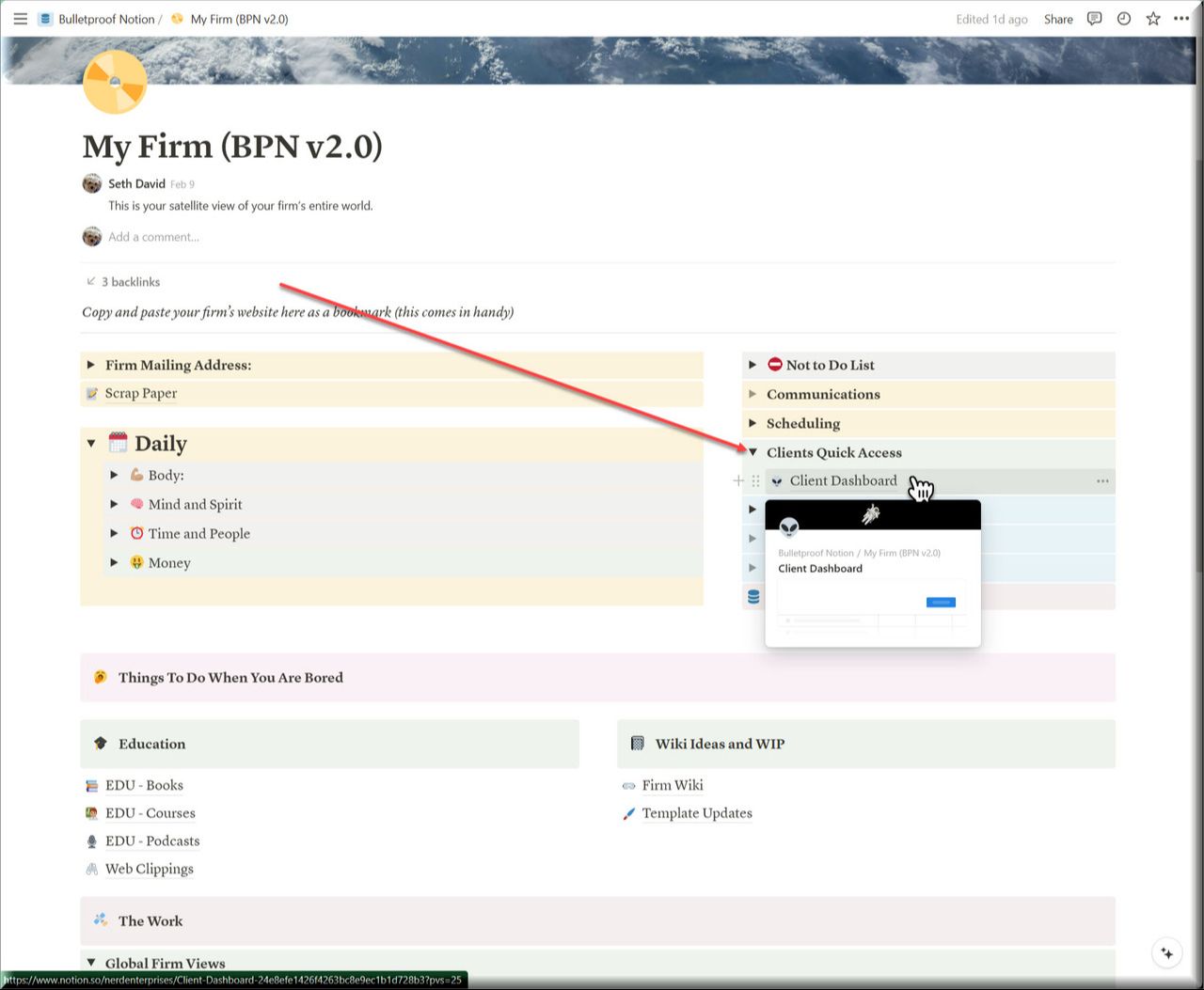
Task: Click The Work heading
Action: pyautogui.click(x=150, y=921)
